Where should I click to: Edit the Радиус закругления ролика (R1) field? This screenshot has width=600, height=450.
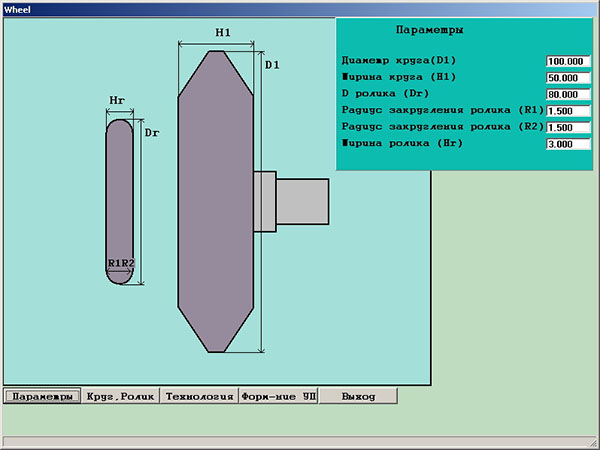(569, 111)
